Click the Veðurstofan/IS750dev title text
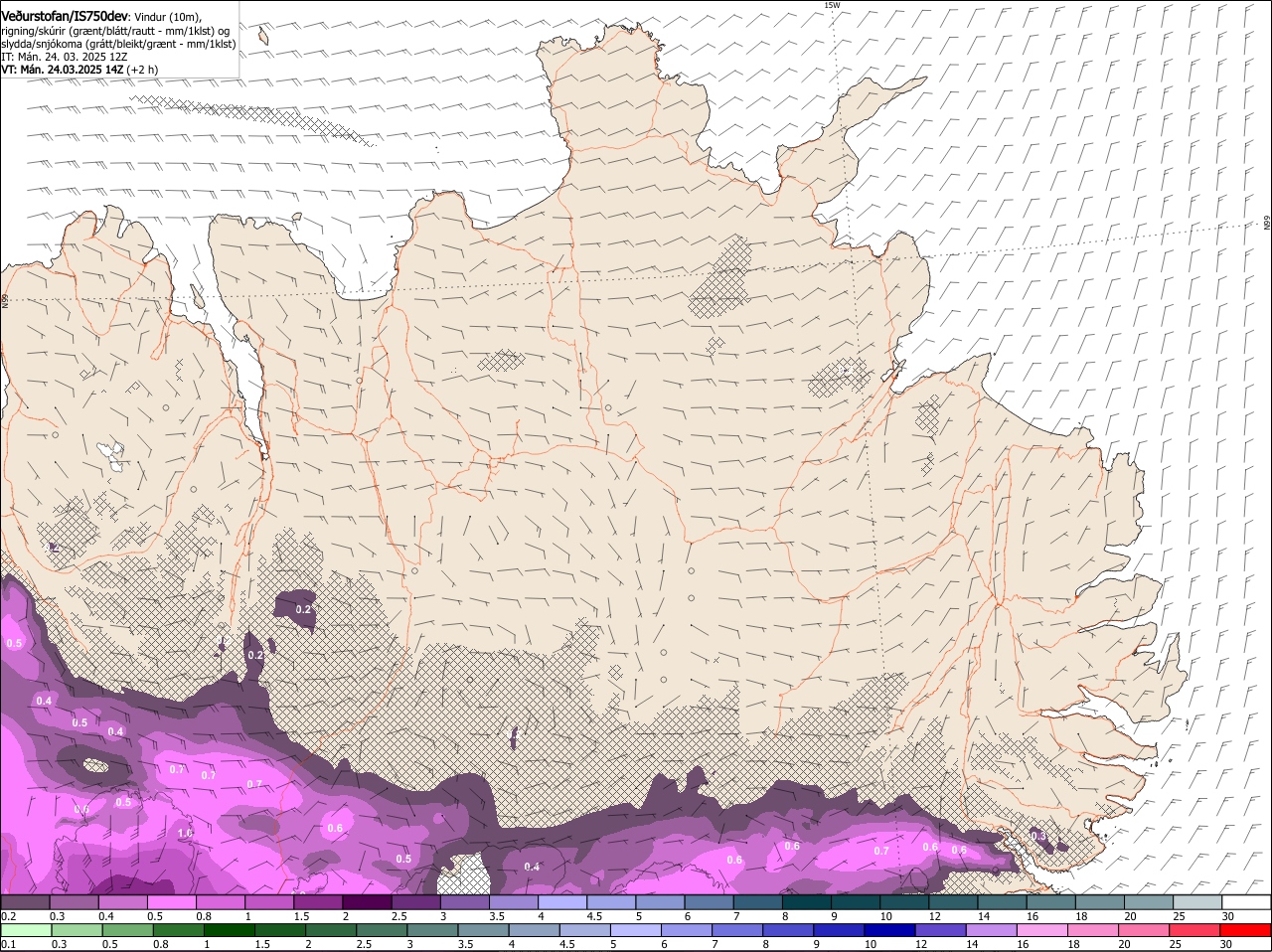Screen dimensions: 1272x952 pos(65,16)
